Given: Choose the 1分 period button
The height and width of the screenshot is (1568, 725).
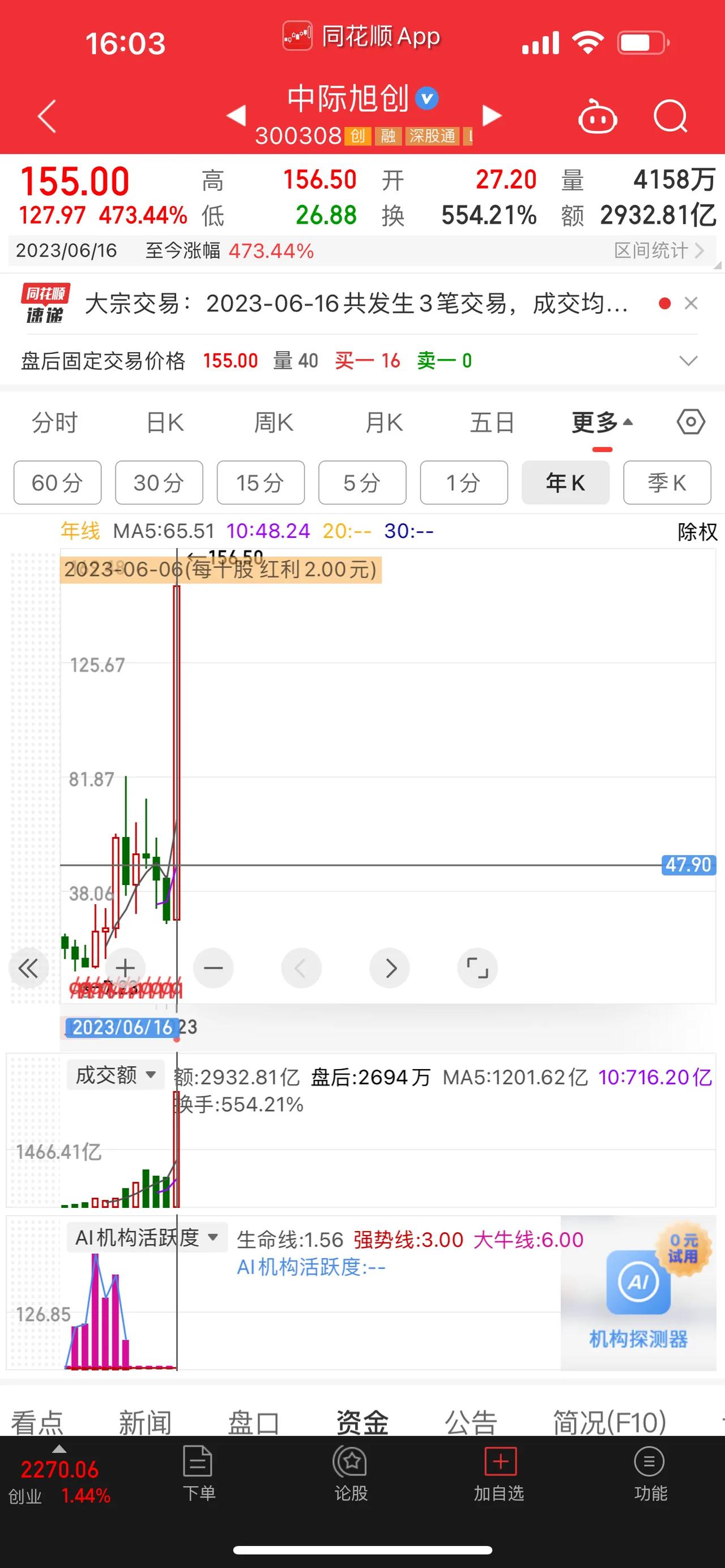Looking at the screenshot, I should click(464, 482).
